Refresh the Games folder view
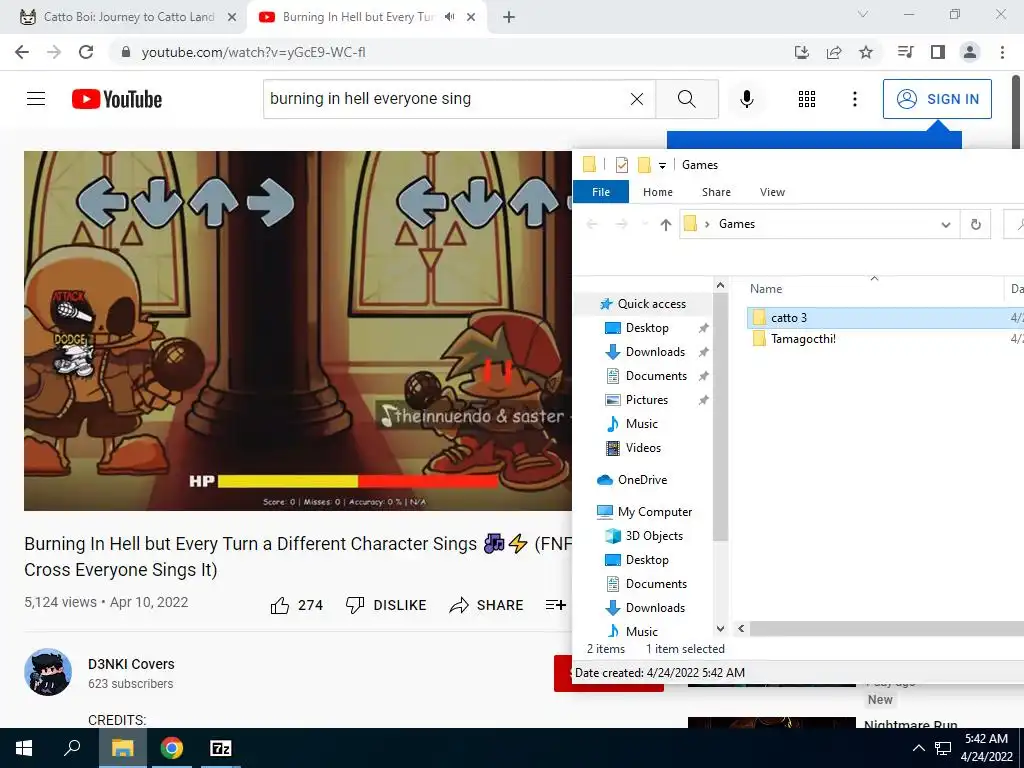Viewport: 1024px width, 768px height. [x=976, y=225]
